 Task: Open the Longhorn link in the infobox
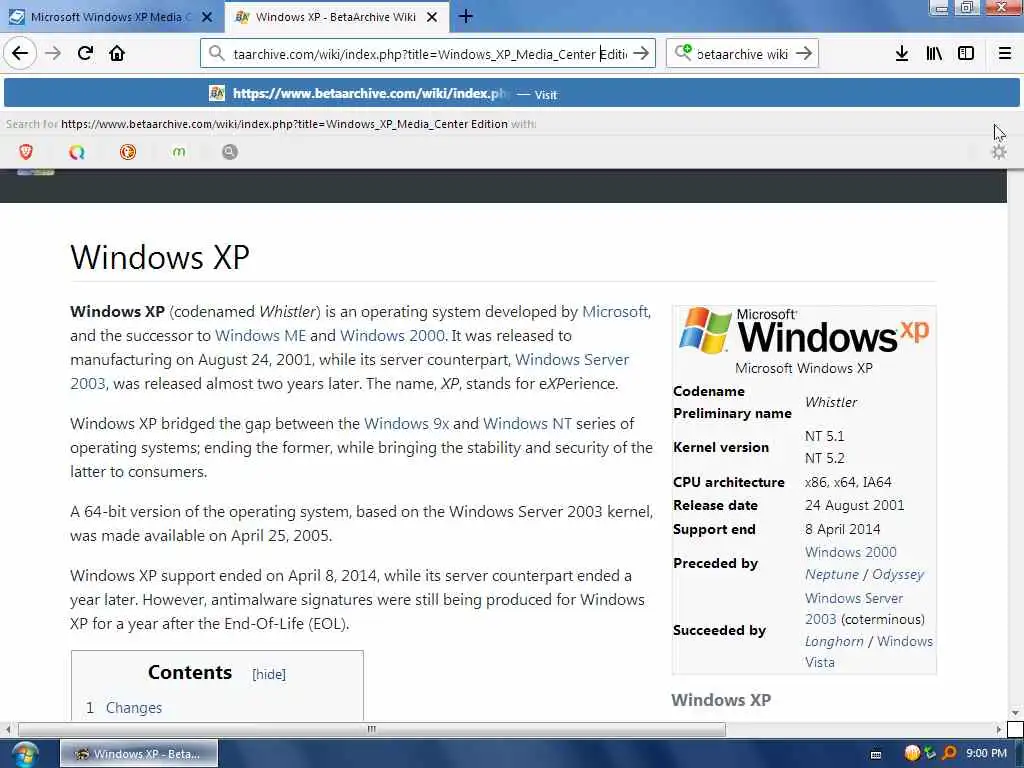(x=834, y=641)
